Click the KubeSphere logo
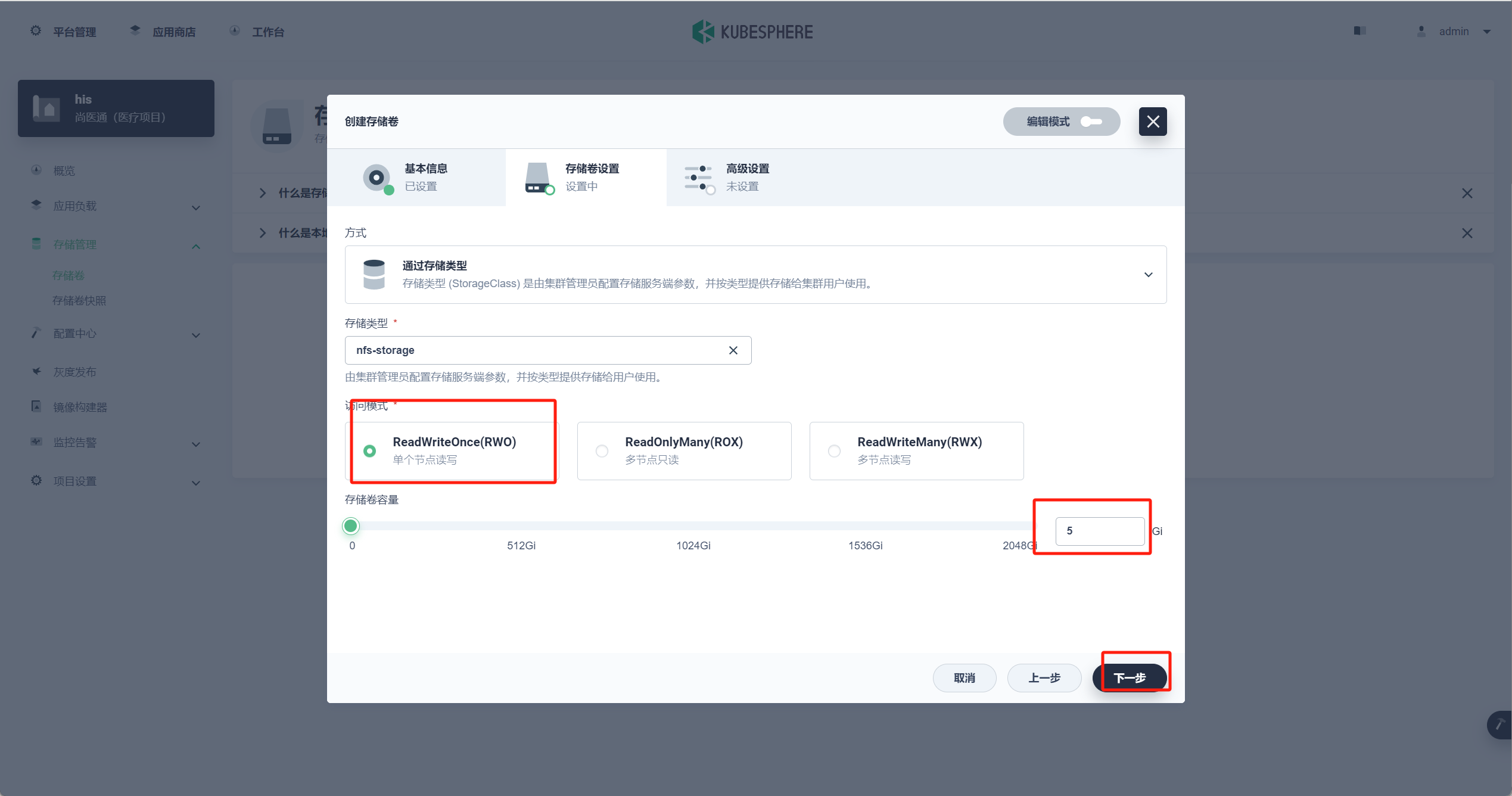The height and width of the screenshot is (796, 1512). pos(752,32)
